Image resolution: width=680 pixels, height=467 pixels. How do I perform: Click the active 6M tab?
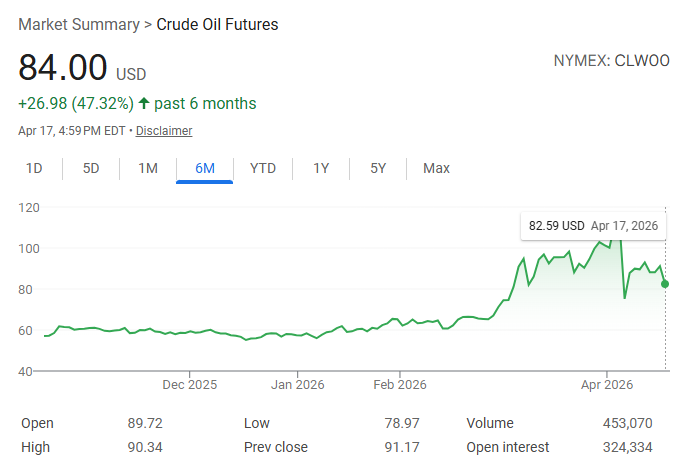[205, 168]
